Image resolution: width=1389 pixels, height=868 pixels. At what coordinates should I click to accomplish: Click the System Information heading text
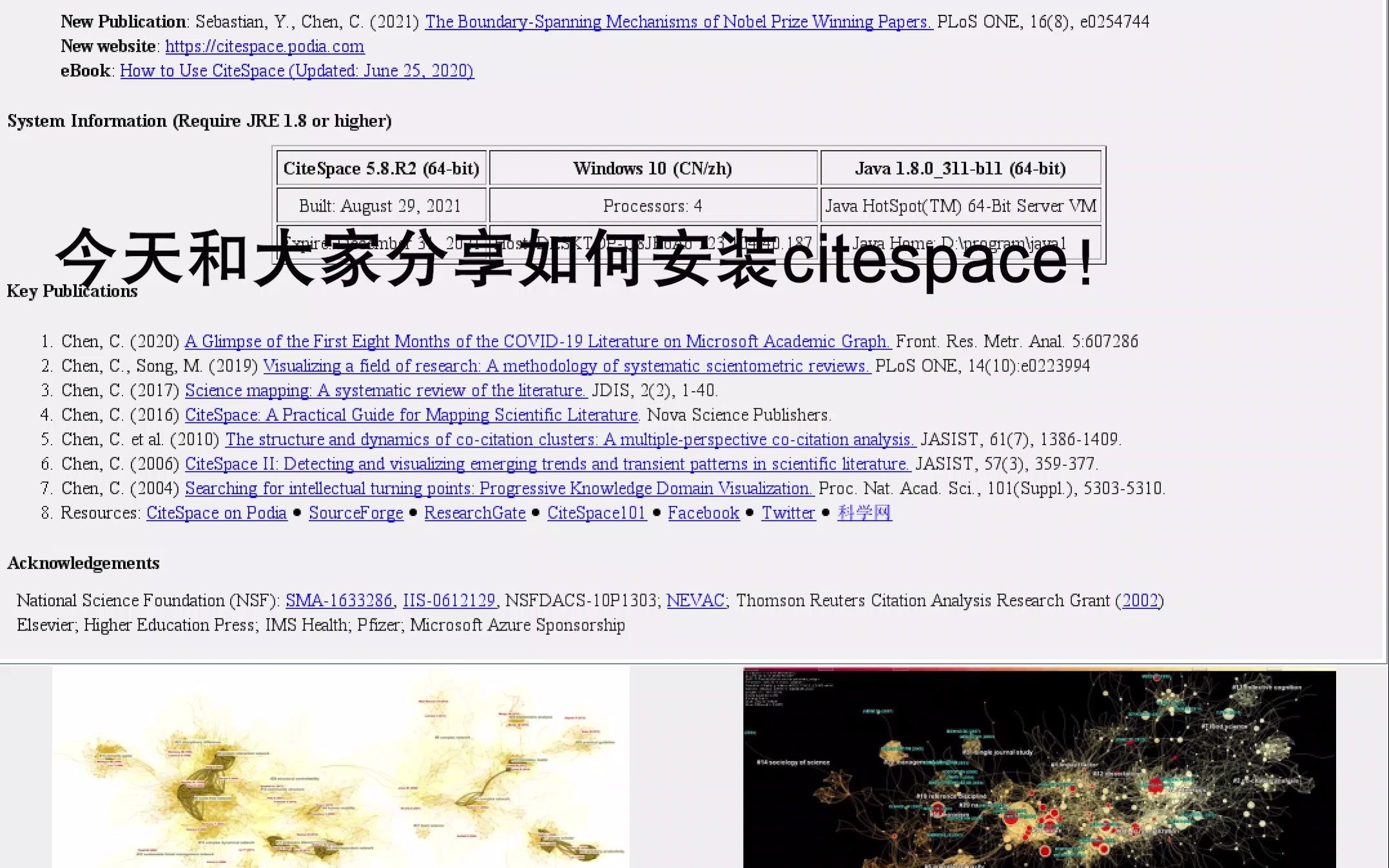click(x=199, y=121)
